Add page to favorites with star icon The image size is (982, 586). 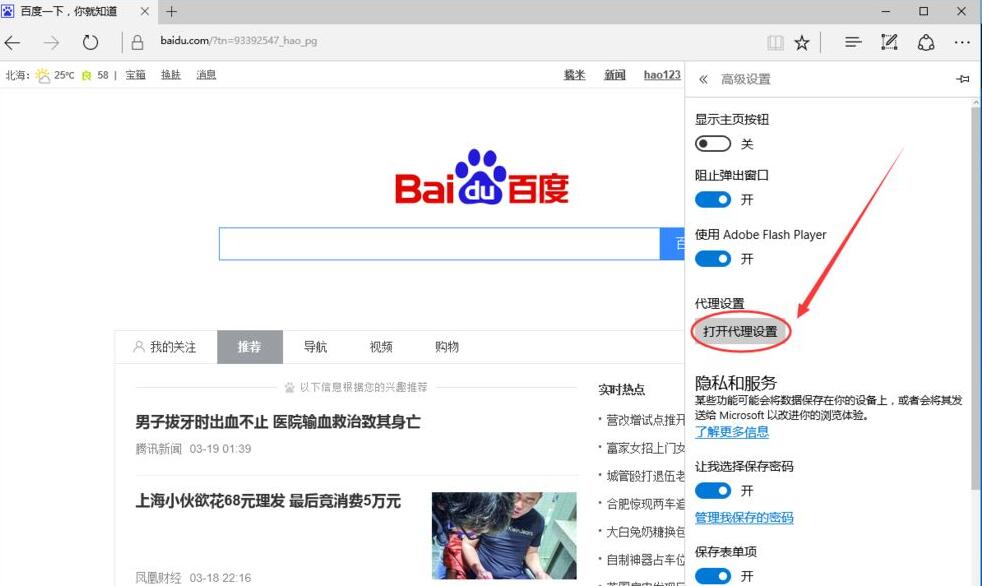click(801, 42)
